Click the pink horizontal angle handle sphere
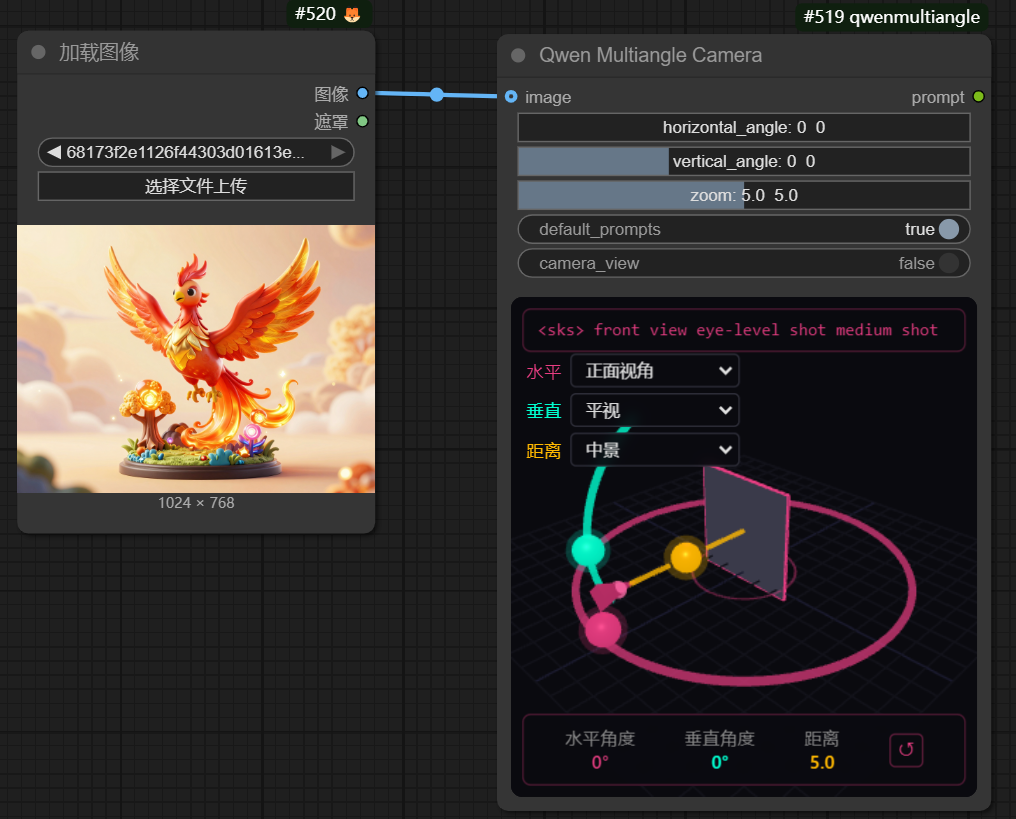The image size is (1016, 819). point(603,630)
